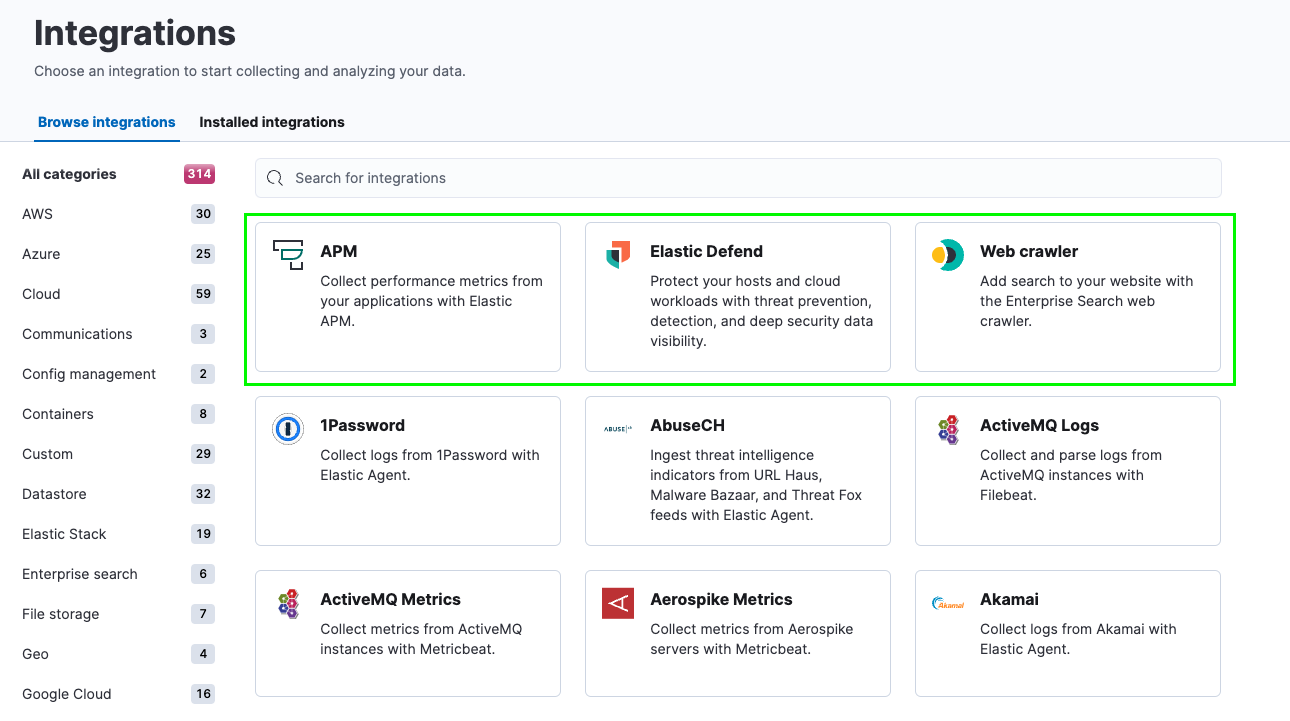Show Containers category integrations
This screenshot has height=721, width=1290.
coord(58,414)
